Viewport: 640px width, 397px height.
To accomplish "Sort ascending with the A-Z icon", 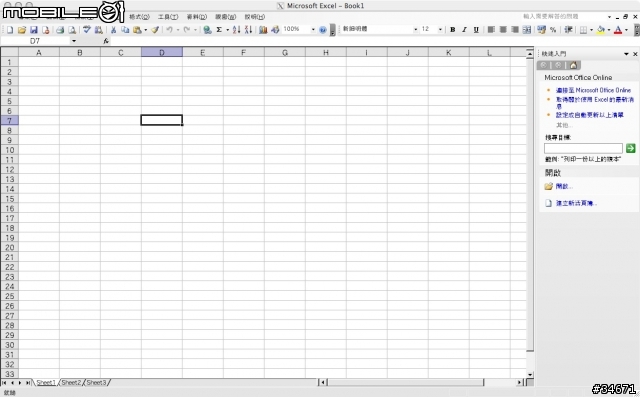I will click(x=236, y=30).
